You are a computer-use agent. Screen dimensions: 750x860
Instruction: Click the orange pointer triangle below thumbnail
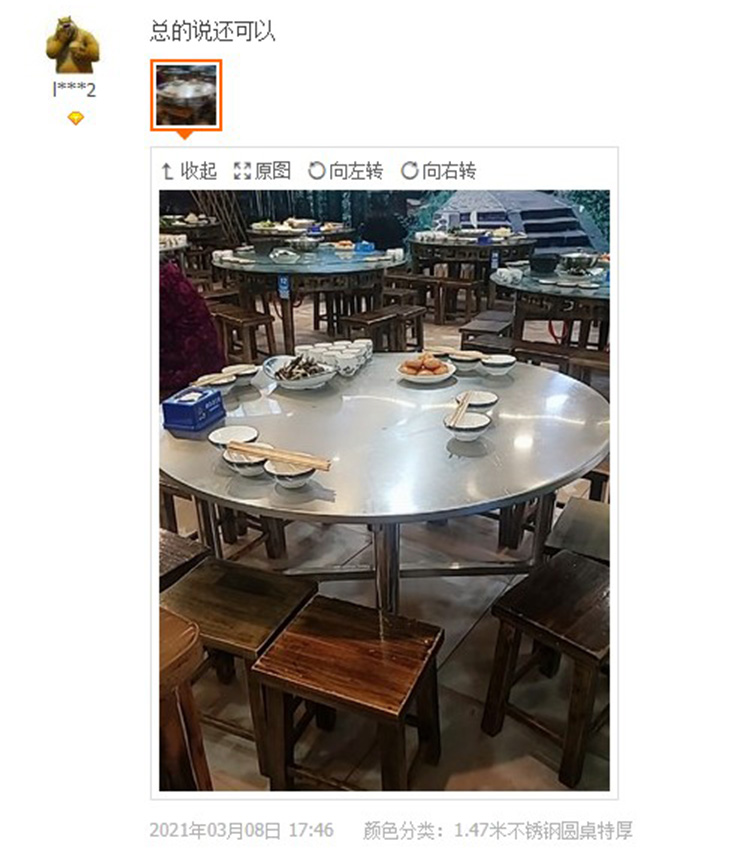click(185, 135)
